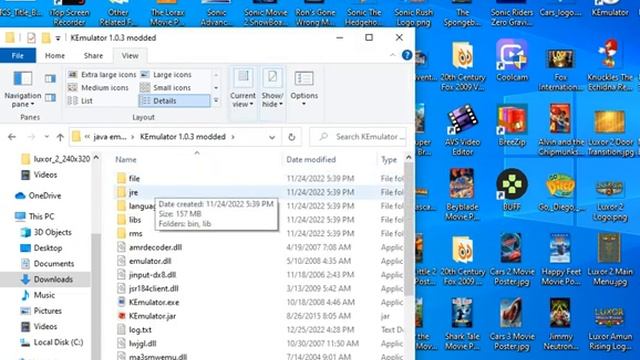
Task: Switch to the Home ribbon tab
Action: pos(55,56)
